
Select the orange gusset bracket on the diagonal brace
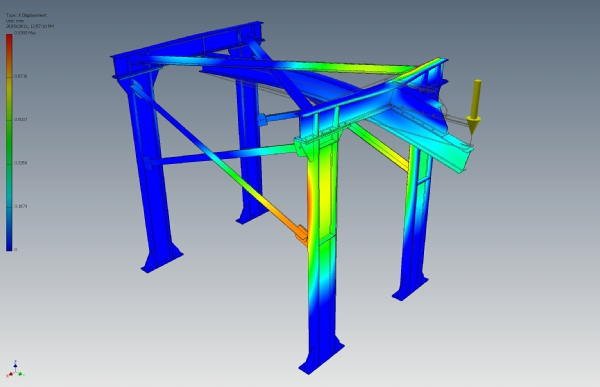(302, 235)
